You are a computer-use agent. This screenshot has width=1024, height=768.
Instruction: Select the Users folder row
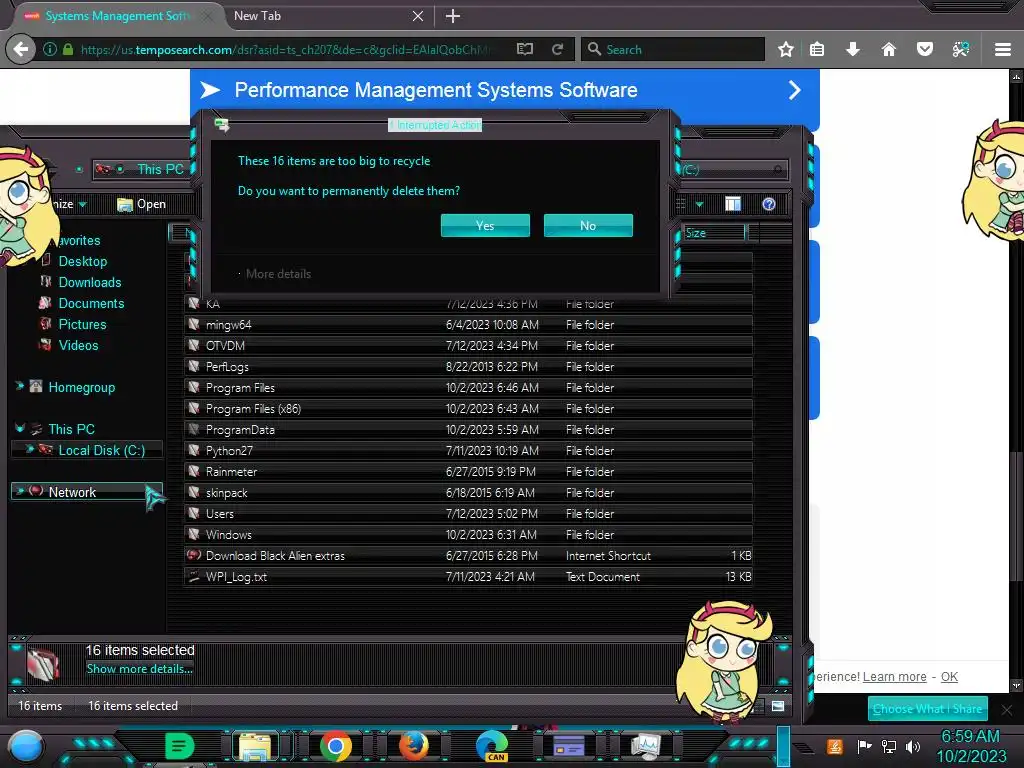468,513
